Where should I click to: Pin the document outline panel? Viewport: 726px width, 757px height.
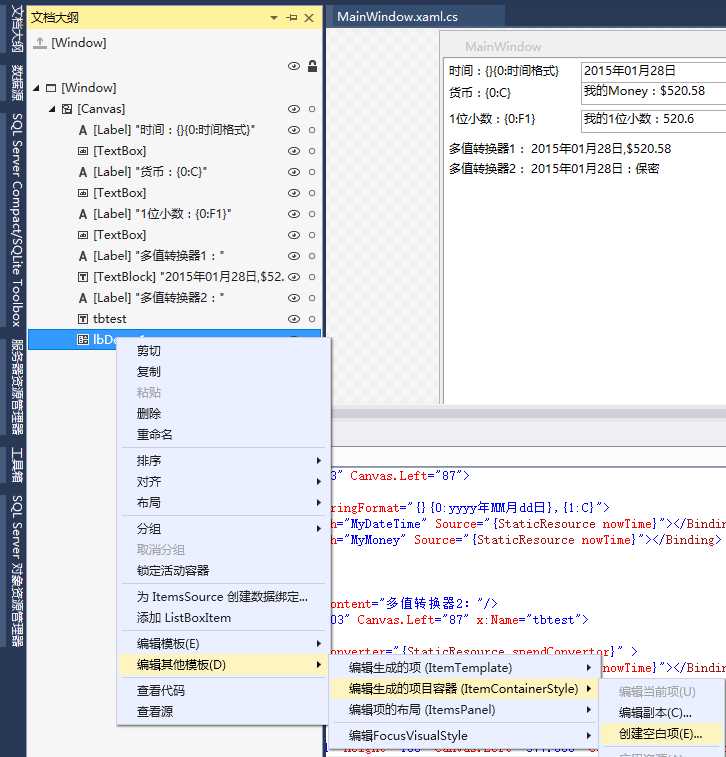(x=292, y=18)
